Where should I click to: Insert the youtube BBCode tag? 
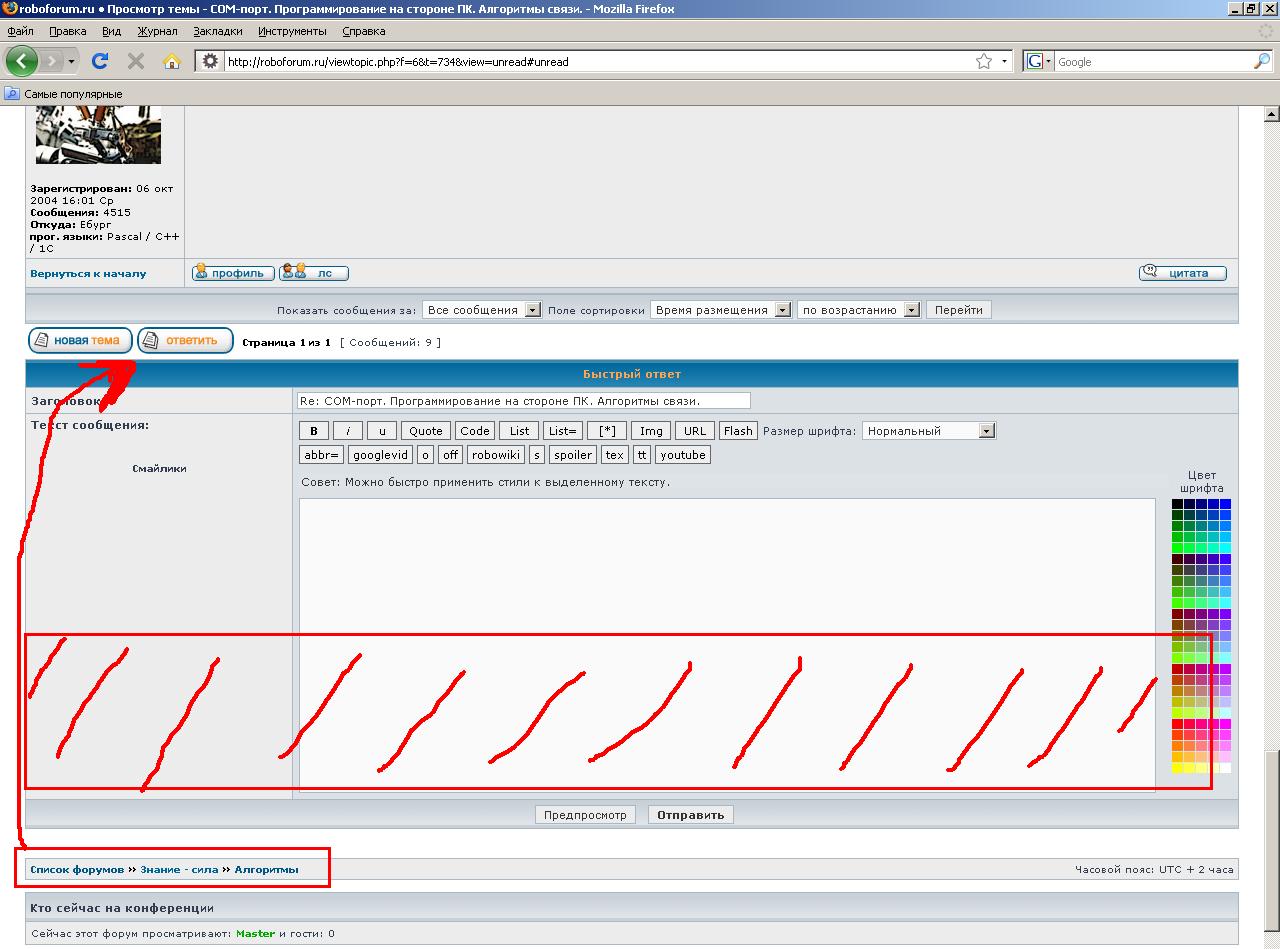[682, 455]
